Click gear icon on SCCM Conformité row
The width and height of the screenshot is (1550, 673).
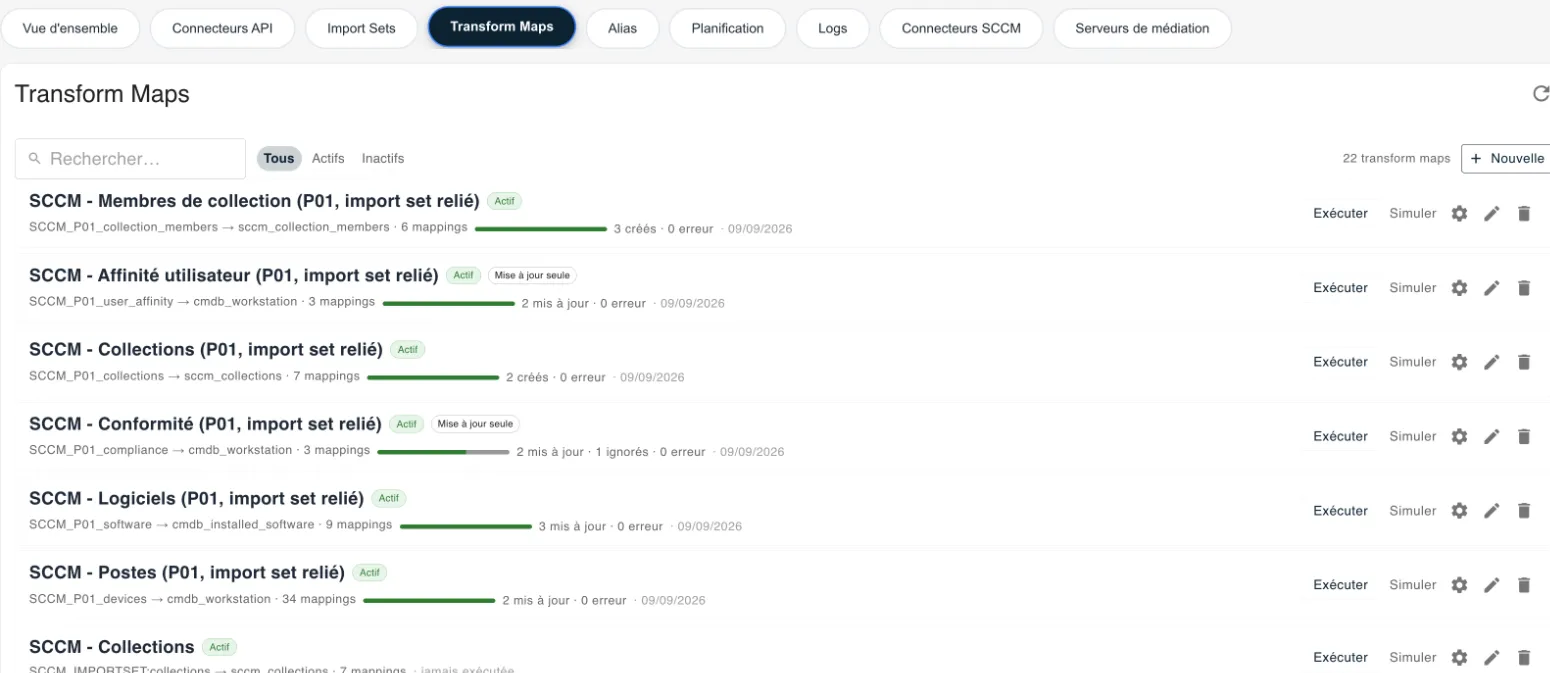click(1459, 436)
